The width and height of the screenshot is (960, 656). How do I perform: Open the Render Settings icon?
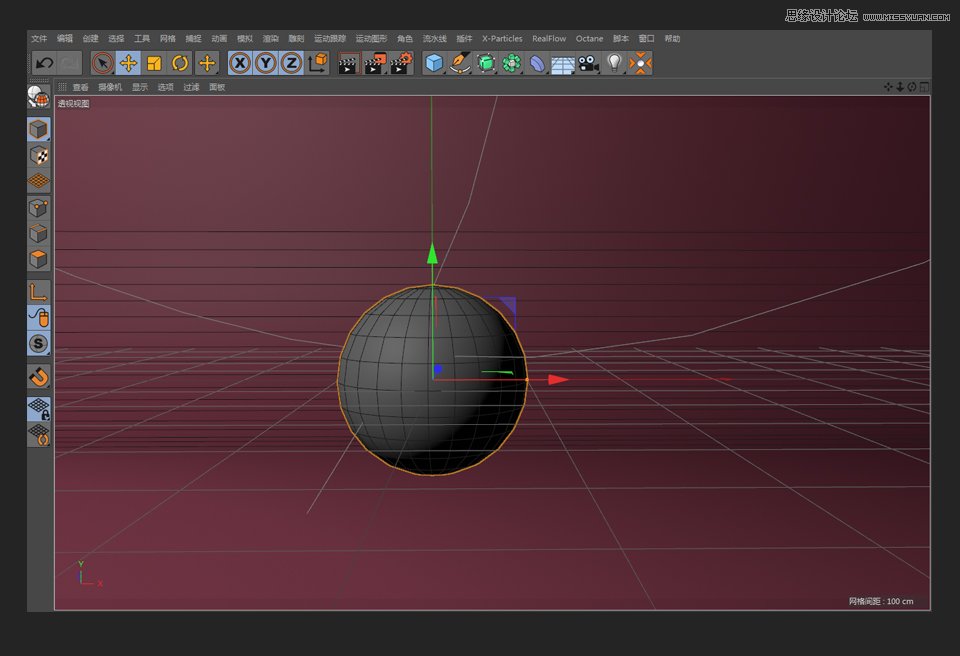pyautogui.click(x=399, y=63)
